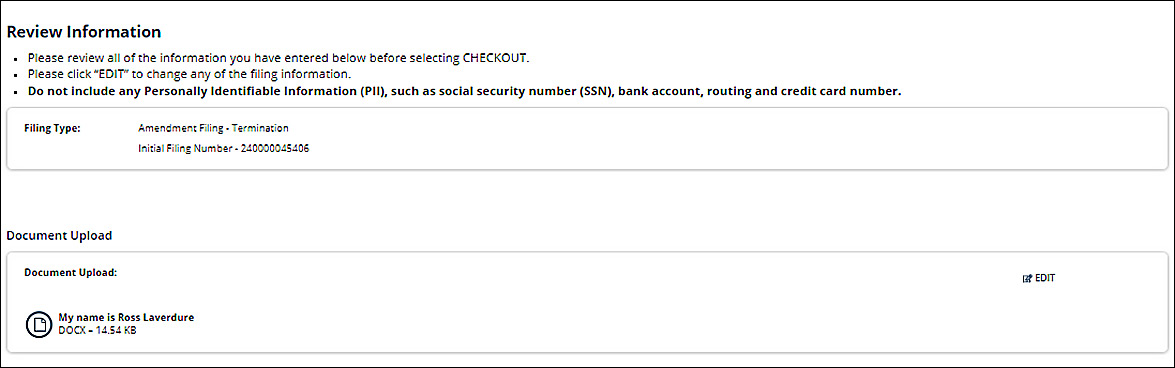Click the instruction mentioning "EDIT" to change filing
The image size is (1175, 368).
(190, 74)
